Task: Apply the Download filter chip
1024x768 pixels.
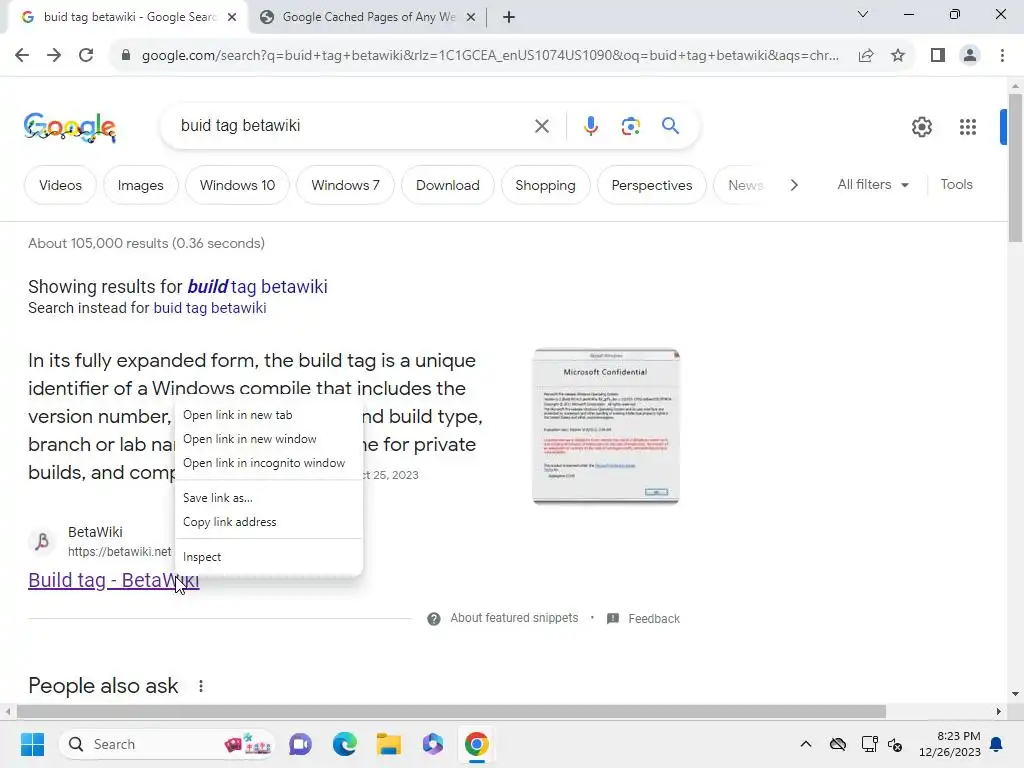Action: 447,185
